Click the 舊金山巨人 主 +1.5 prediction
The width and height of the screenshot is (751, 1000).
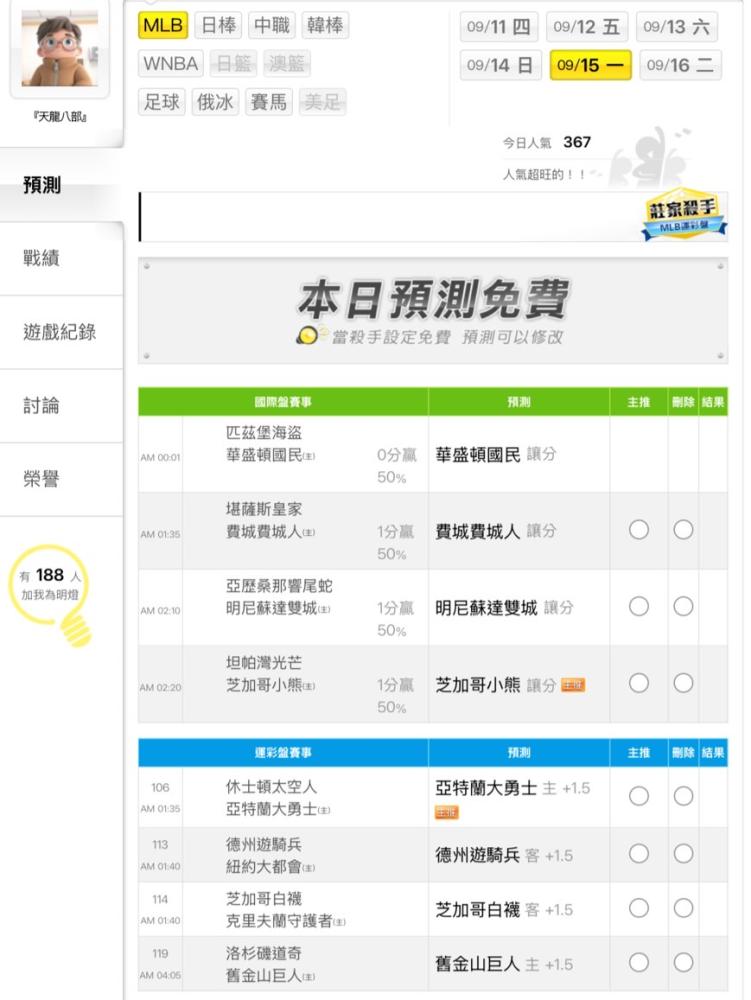coord(504,964)
